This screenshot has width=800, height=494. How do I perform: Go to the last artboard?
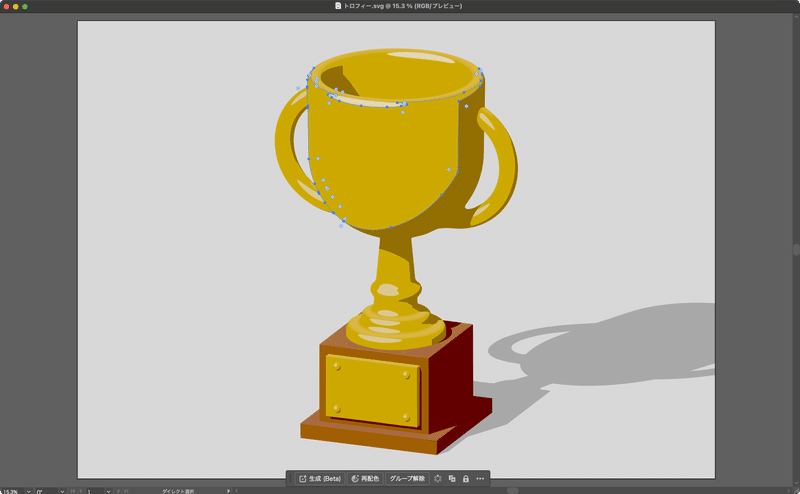[126, 491]
